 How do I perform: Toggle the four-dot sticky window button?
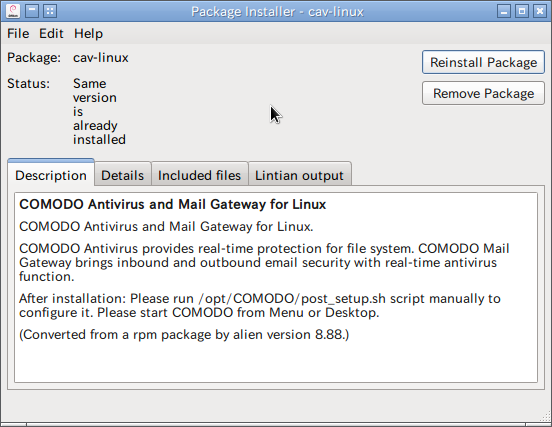[x=50, y=11]
